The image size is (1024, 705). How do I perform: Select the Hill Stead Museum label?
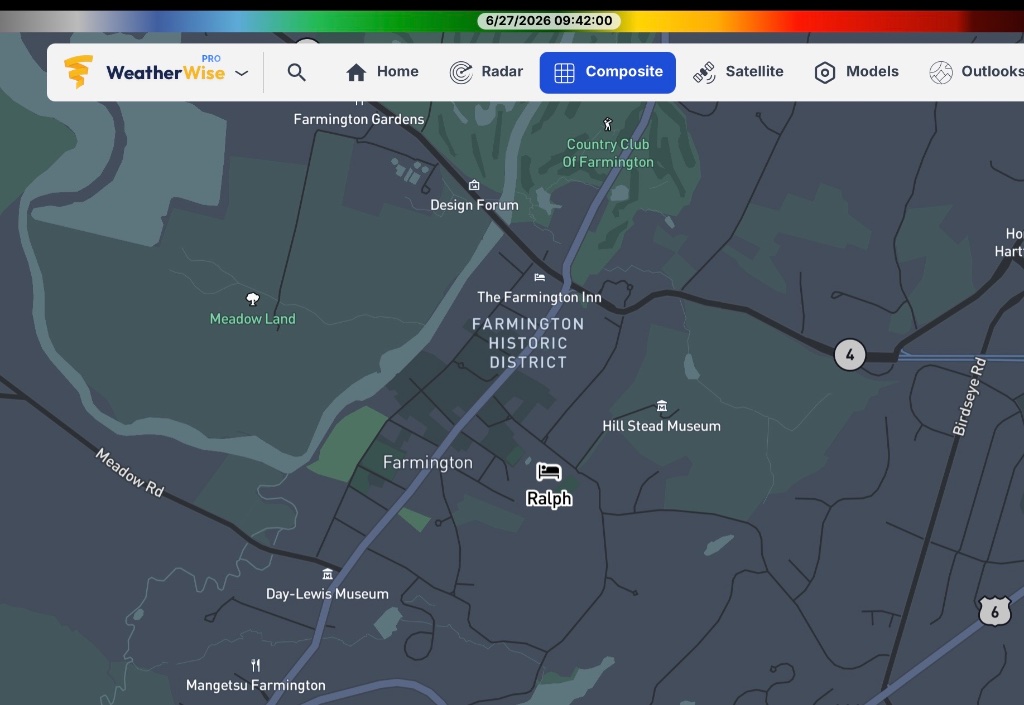pos(662,426)
